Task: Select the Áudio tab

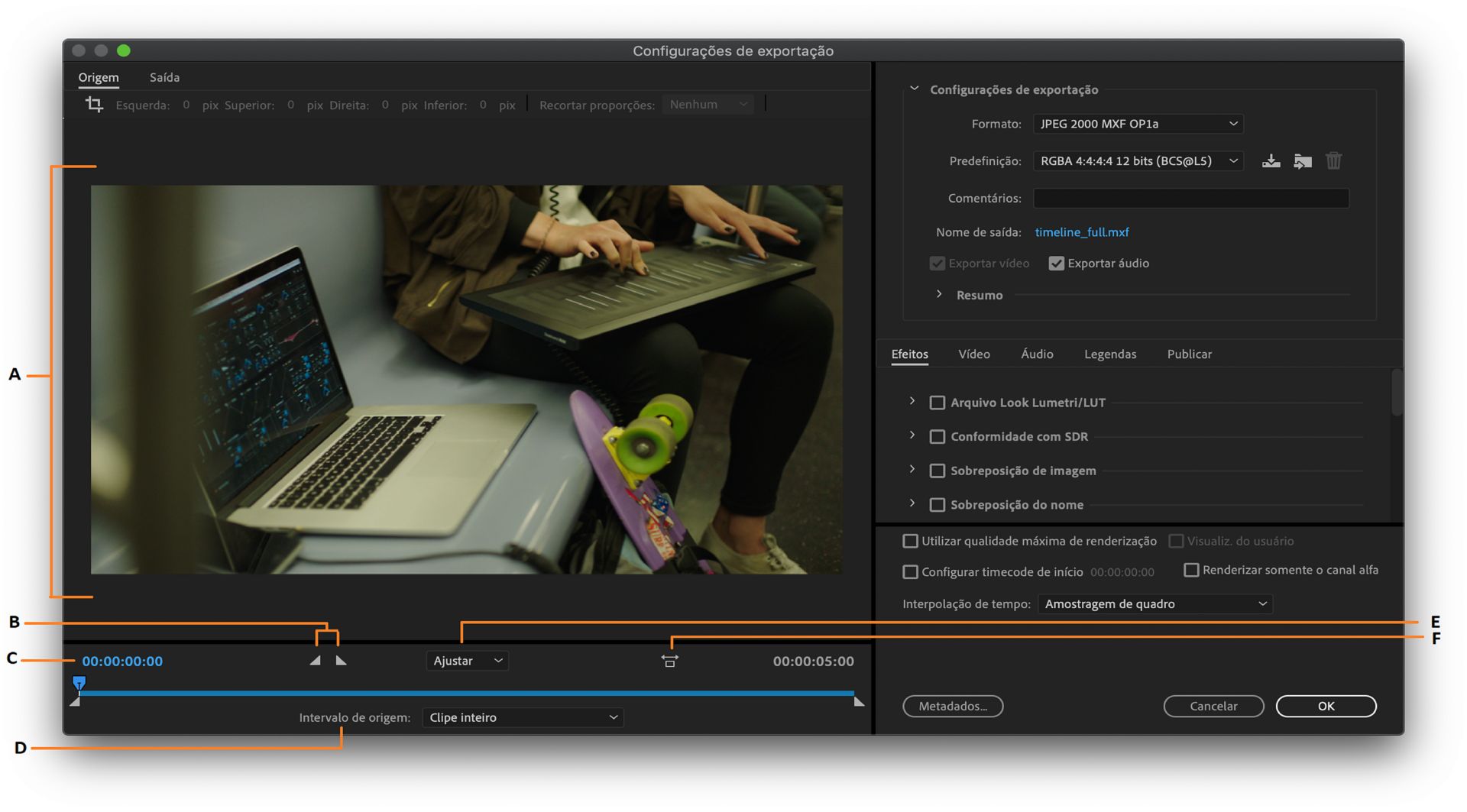Action: tap(1037, 354)
